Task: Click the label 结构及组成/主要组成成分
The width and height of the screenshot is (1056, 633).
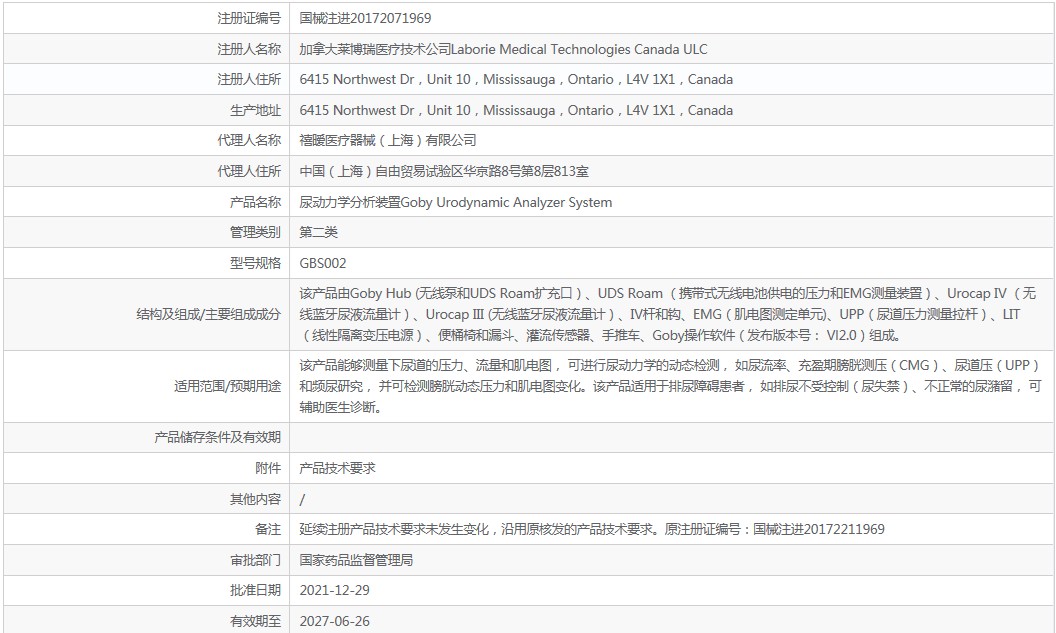Action: (208, 314)
